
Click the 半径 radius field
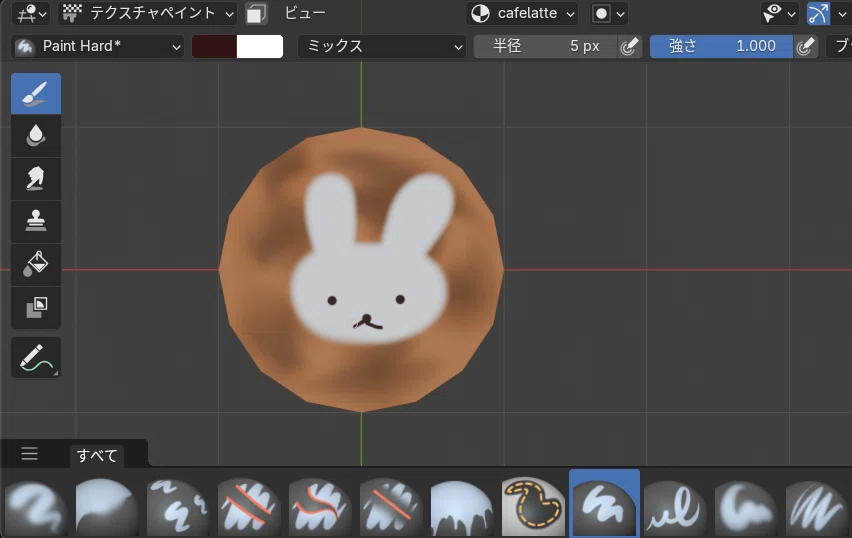546,46
